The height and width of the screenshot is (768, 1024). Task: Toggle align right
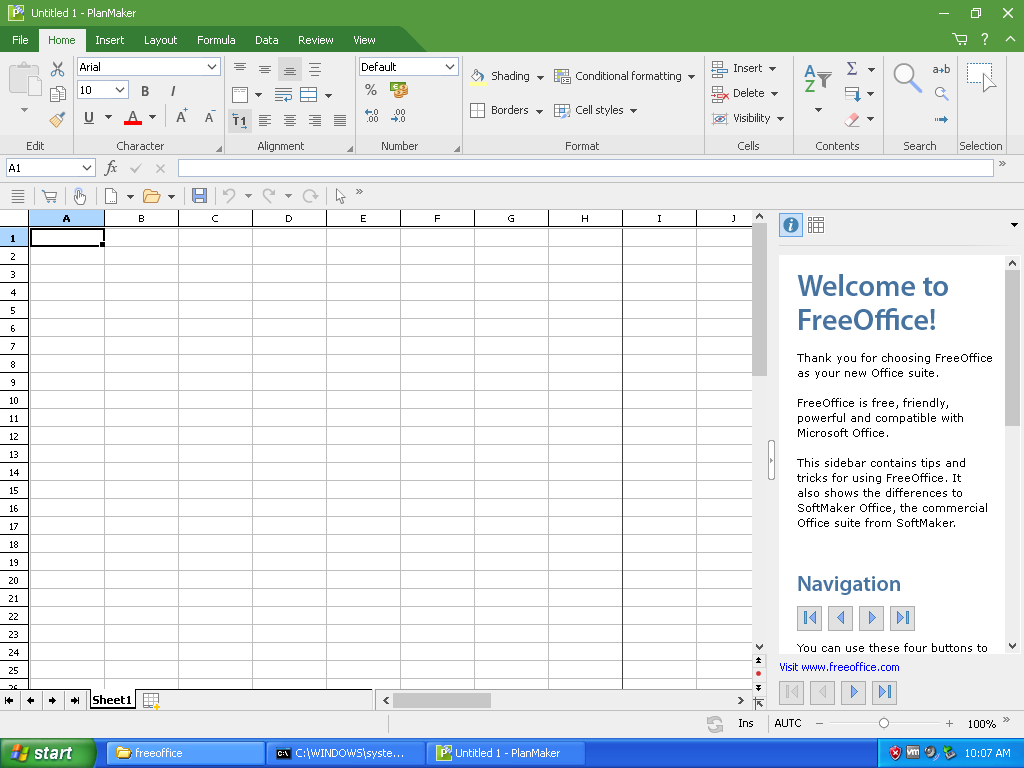tap(315, 120)
